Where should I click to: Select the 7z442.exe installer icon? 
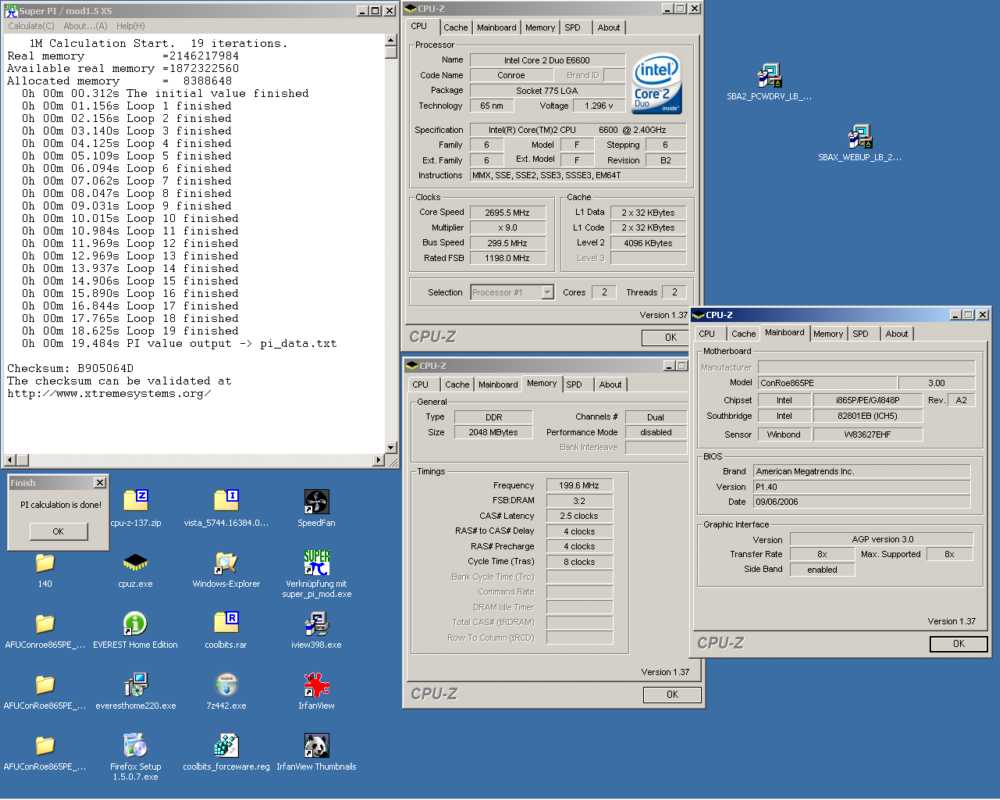226,685
